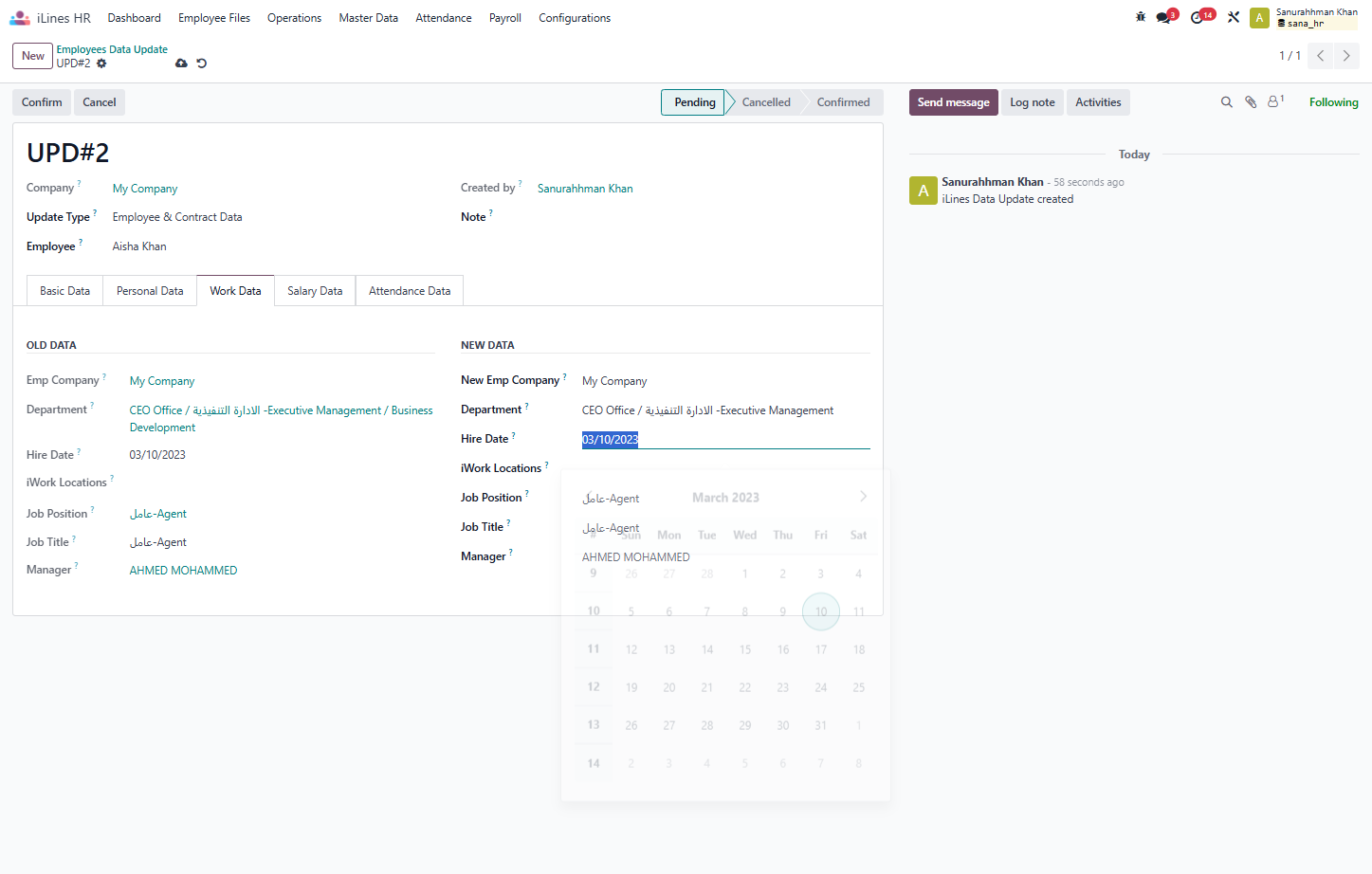Go to previous record arrow
Screen dimensions: 1372x874
pyautogui.click(x=1321, y=56)
